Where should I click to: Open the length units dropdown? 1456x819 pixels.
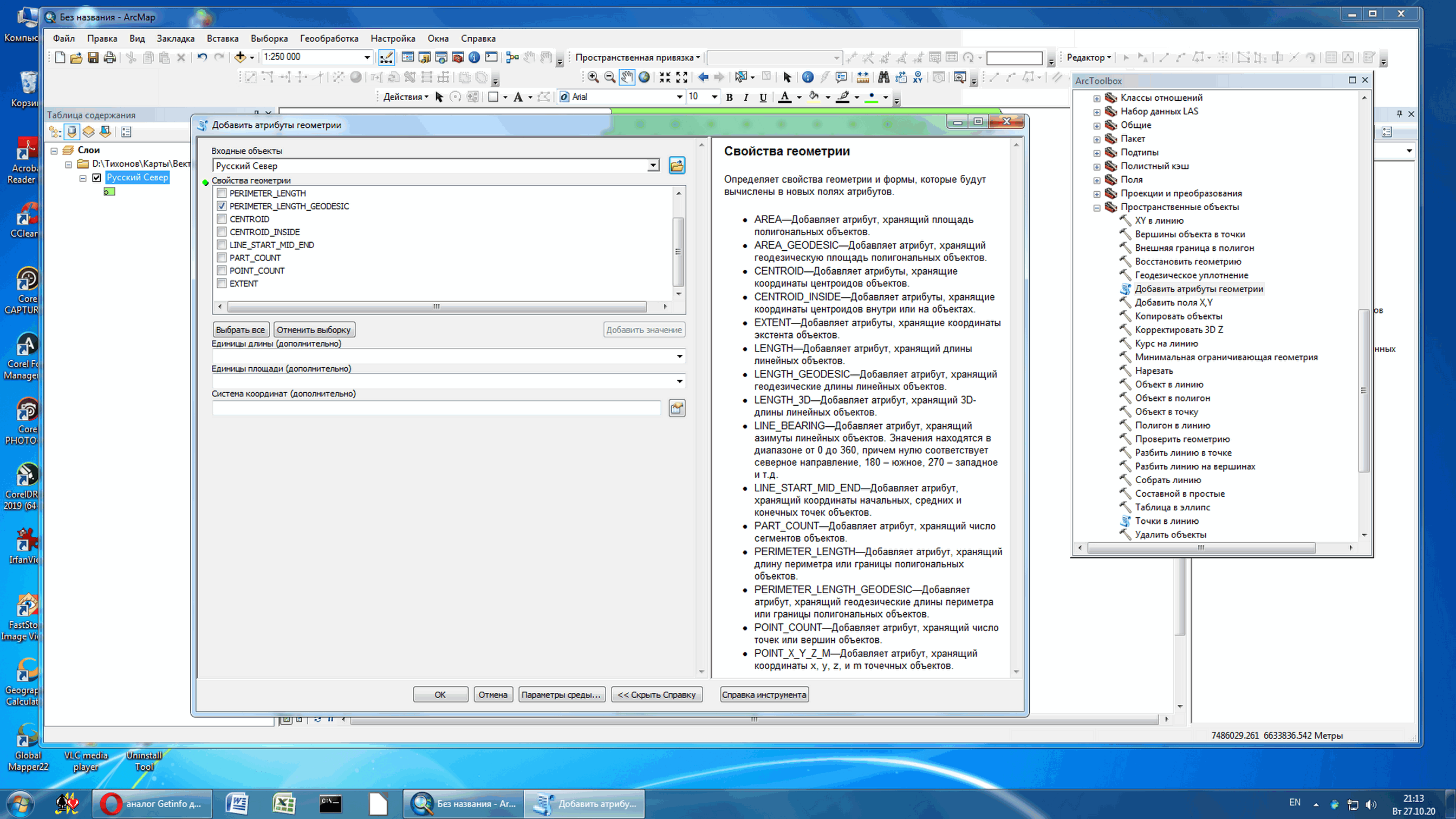(x=679, y=356)
